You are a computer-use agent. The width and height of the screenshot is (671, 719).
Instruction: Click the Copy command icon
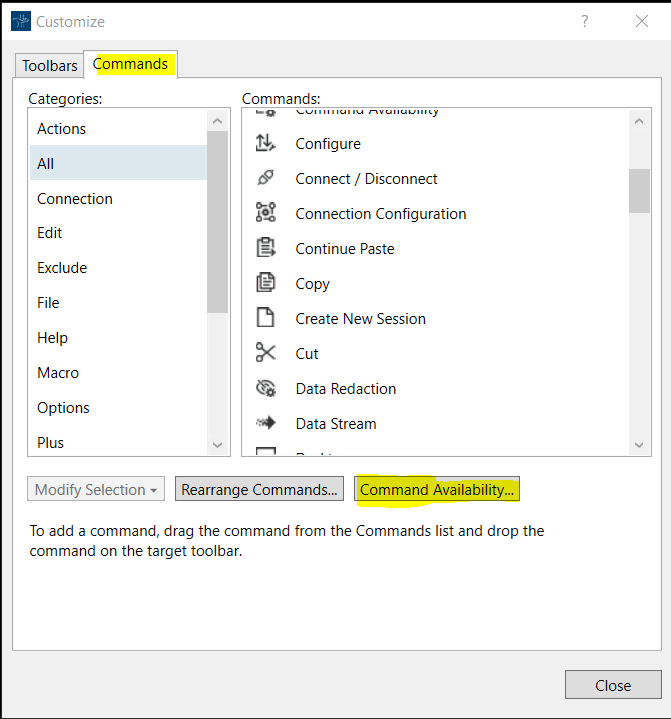coord(266,283)
